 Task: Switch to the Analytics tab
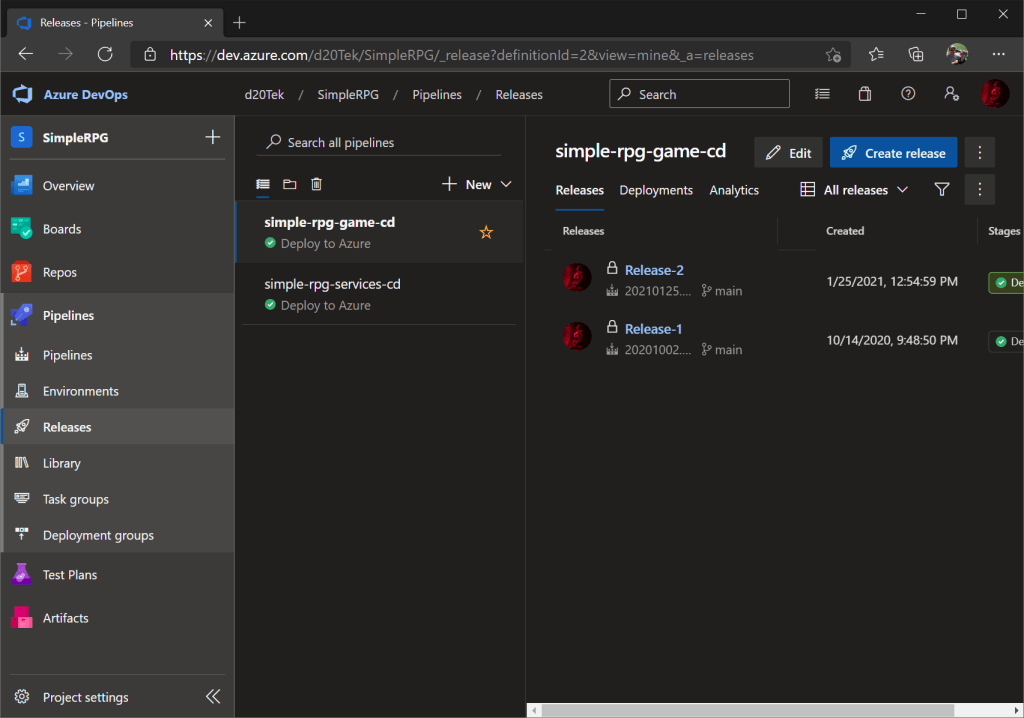tap(734, 190)
